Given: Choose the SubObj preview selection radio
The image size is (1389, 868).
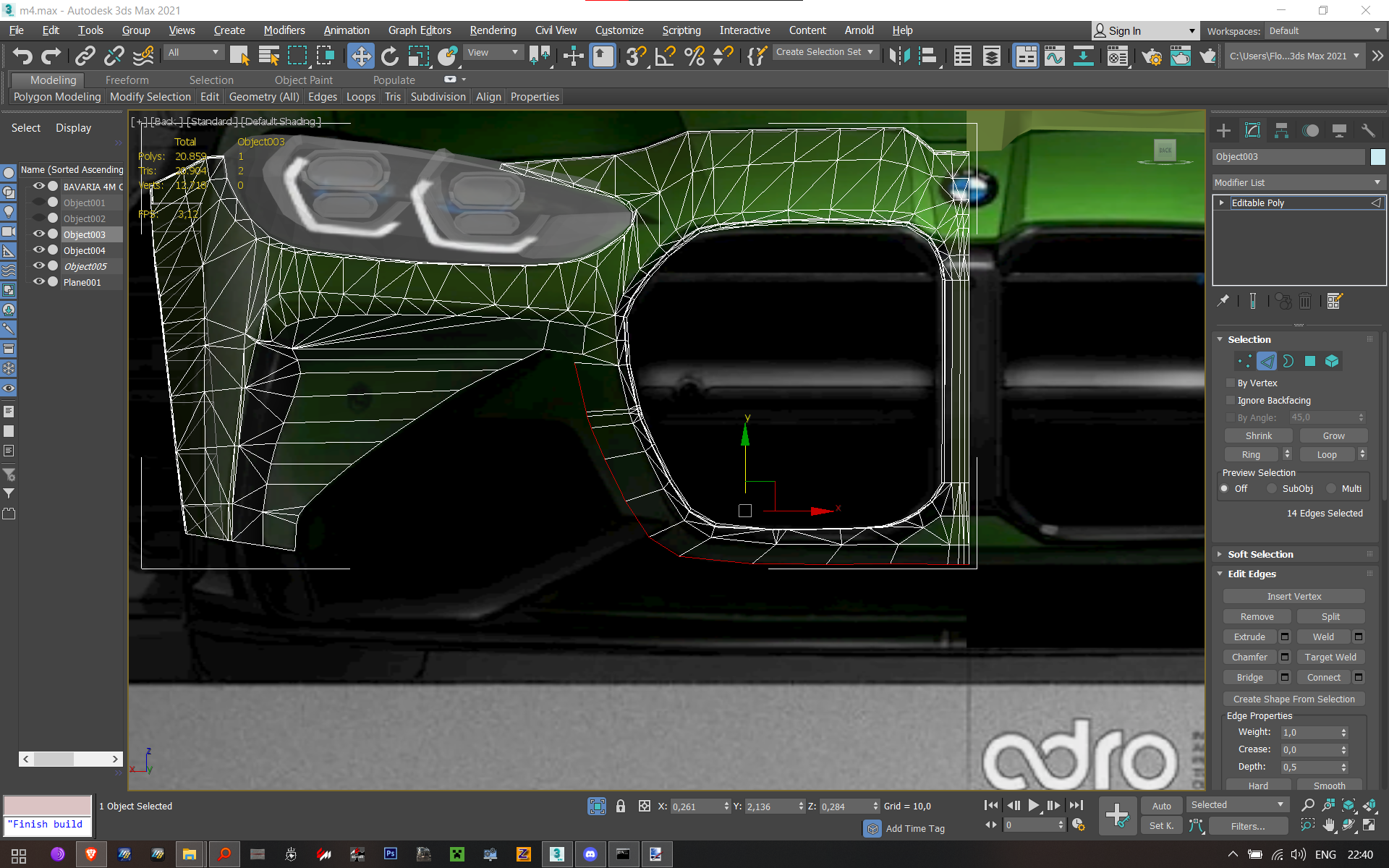Looking at the screenshot, I should [x=1272, y=488].
